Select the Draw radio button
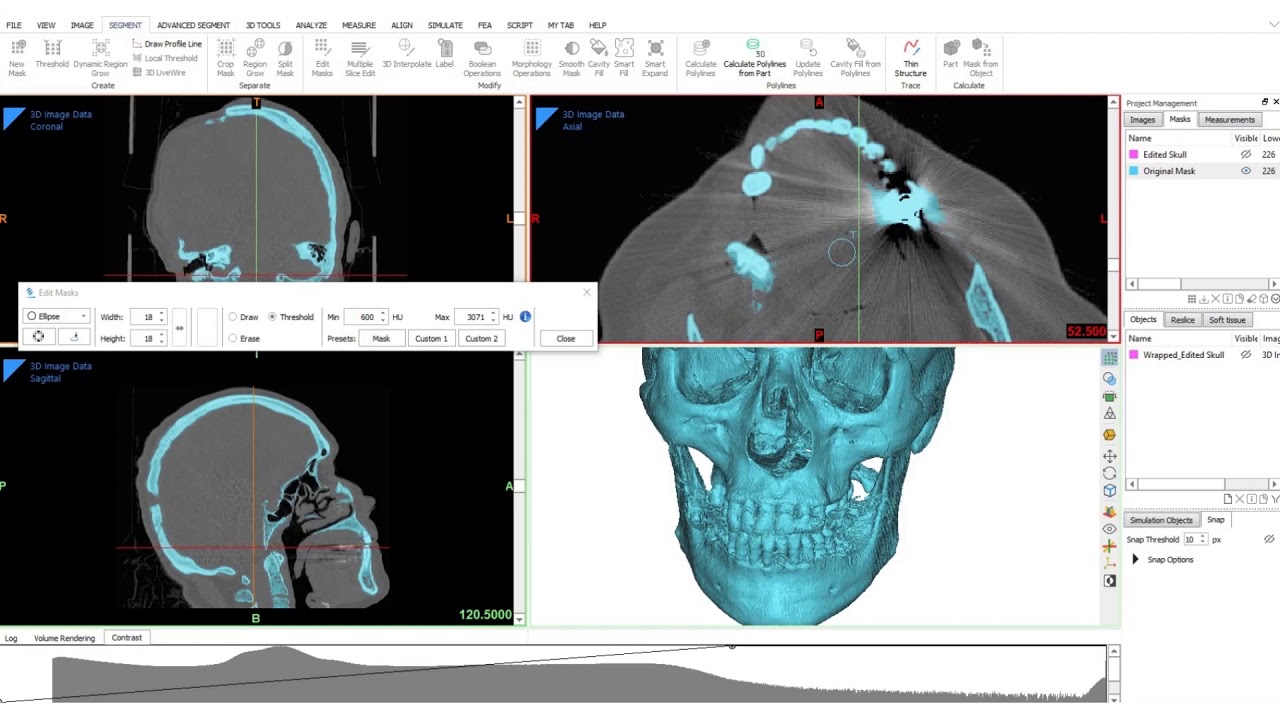The width and height of the screenshot is (1280, 720). [233, 317]
